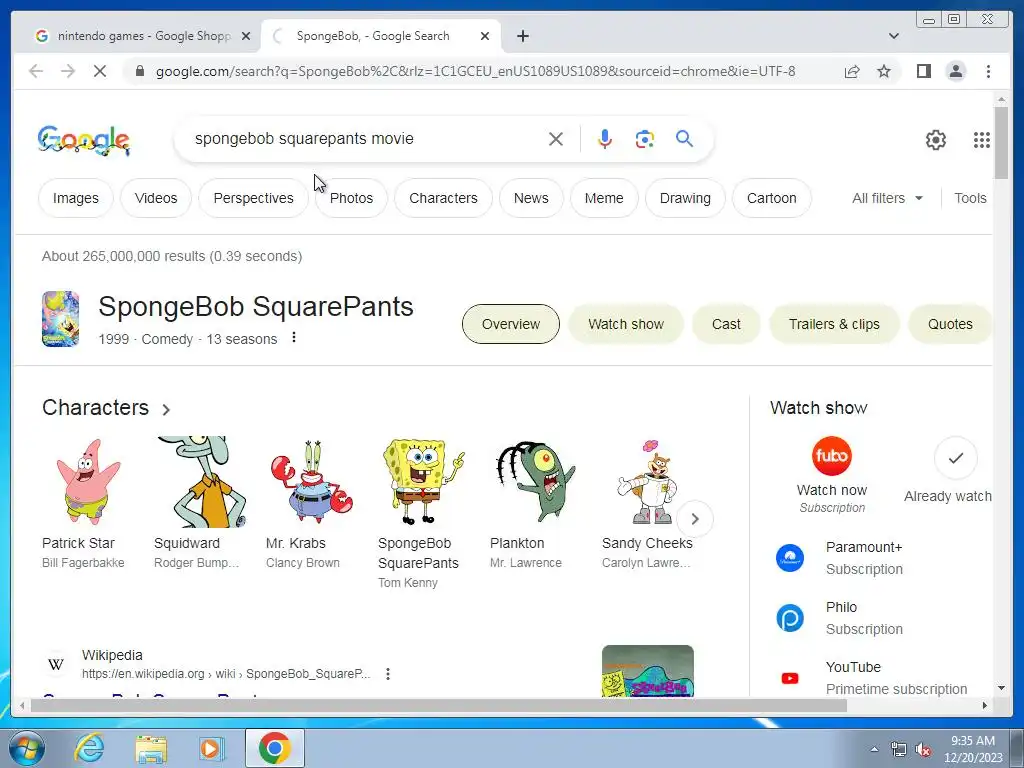Go forward in browser history

(68, 71)
